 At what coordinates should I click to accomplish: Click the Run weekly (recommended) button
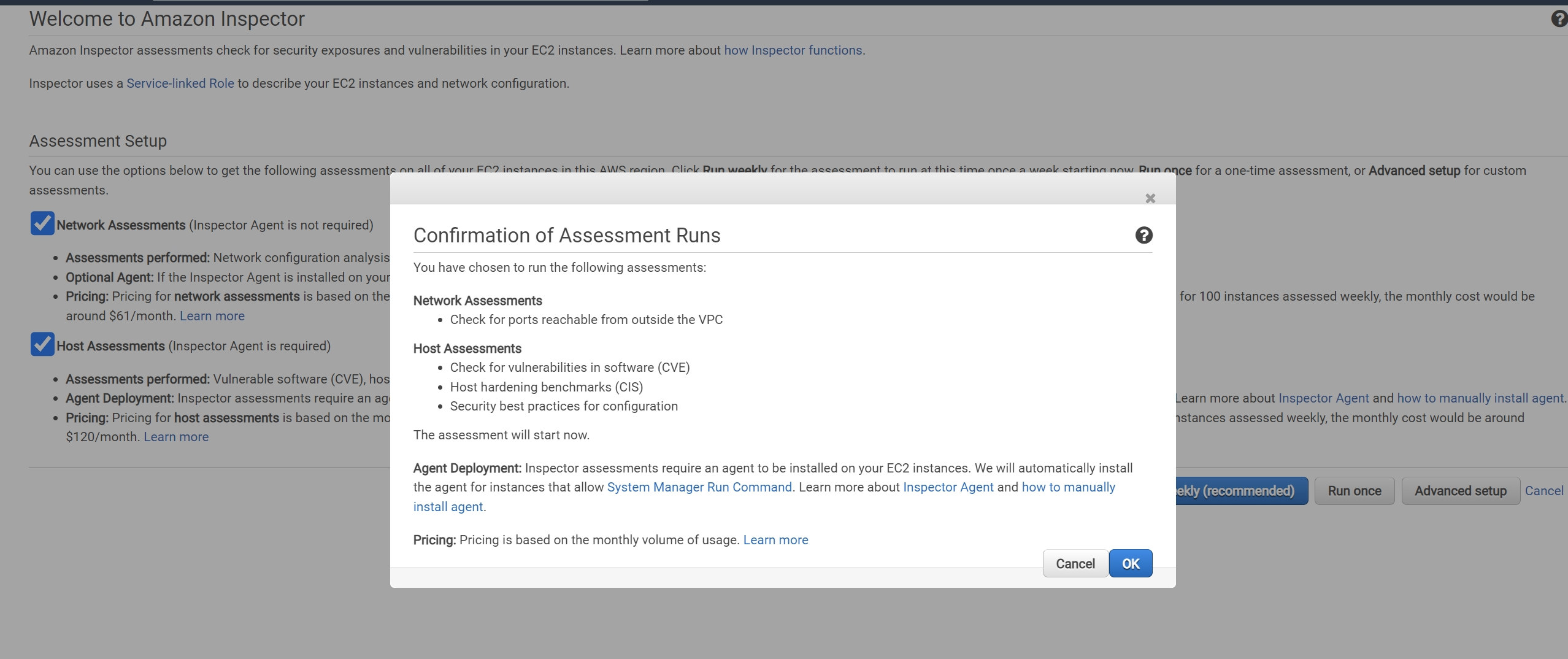[1242, 491]
